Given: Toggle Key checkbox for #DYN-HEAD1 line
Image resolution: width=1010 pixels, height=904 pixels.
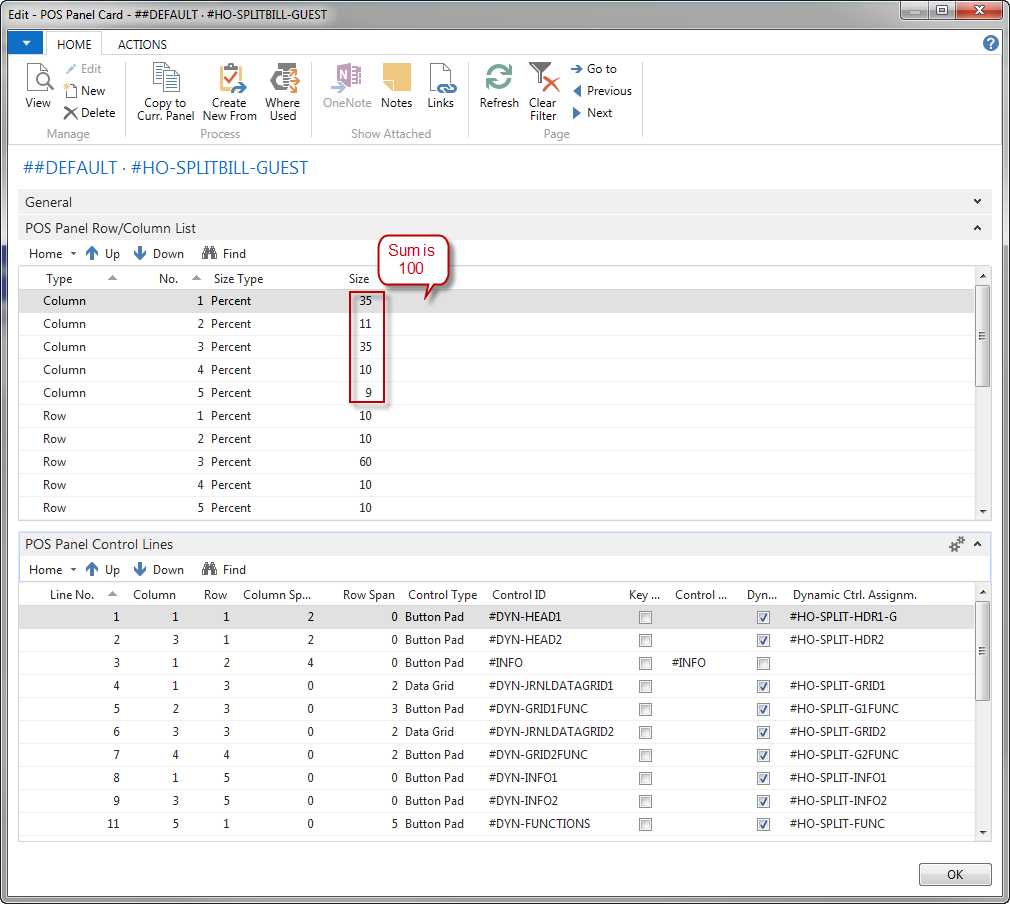Looking at the screenshot, I should click(646, 618).
